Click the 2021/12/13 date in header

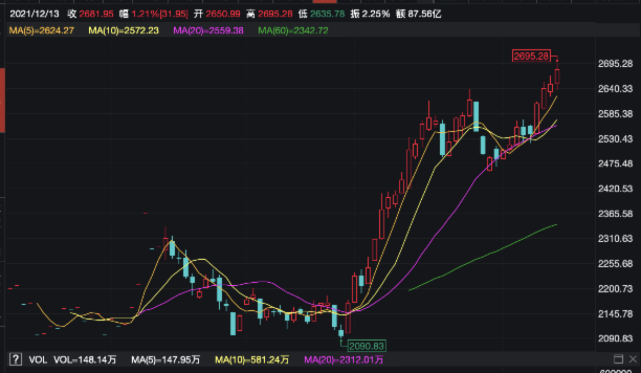34,14
